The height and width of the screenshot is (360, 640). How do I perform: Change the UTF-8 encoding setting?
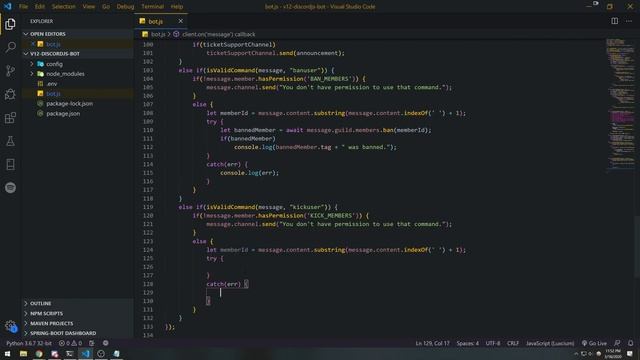[493, 343]
